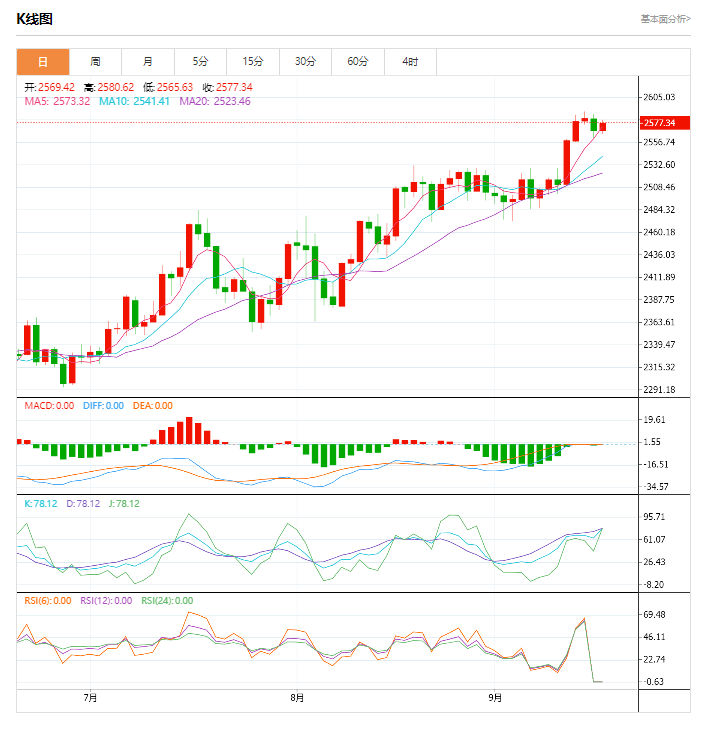722x740 pixels.
Task: Open the 15分 timeframe tab
Action: tap(253, 62)
